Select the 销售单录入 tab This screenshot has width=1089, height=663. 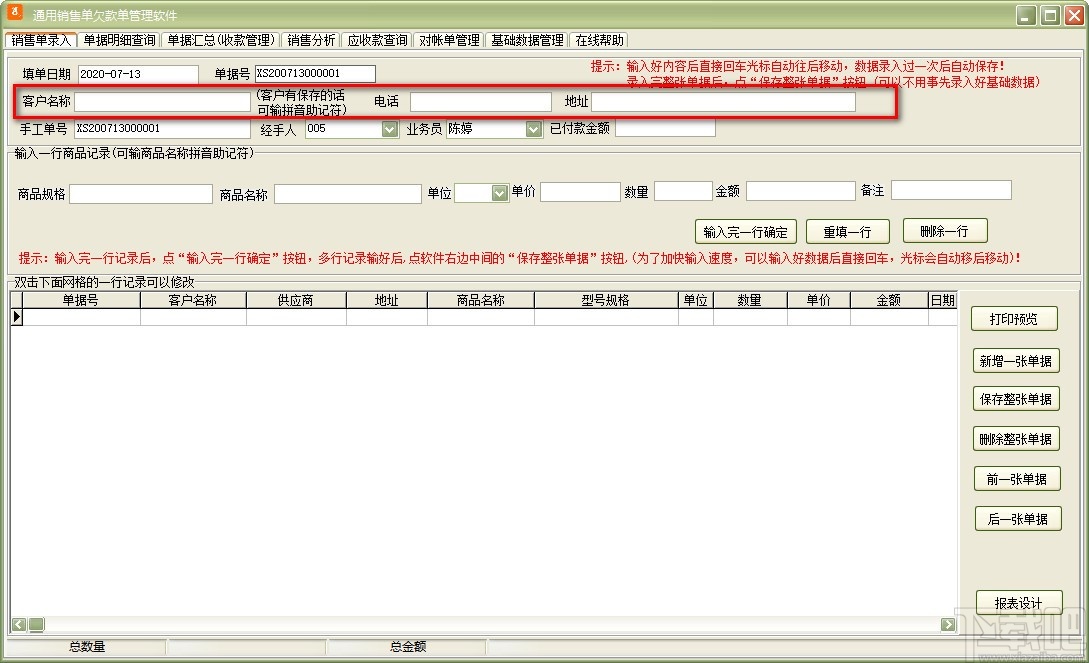click(x=39, y=40)
